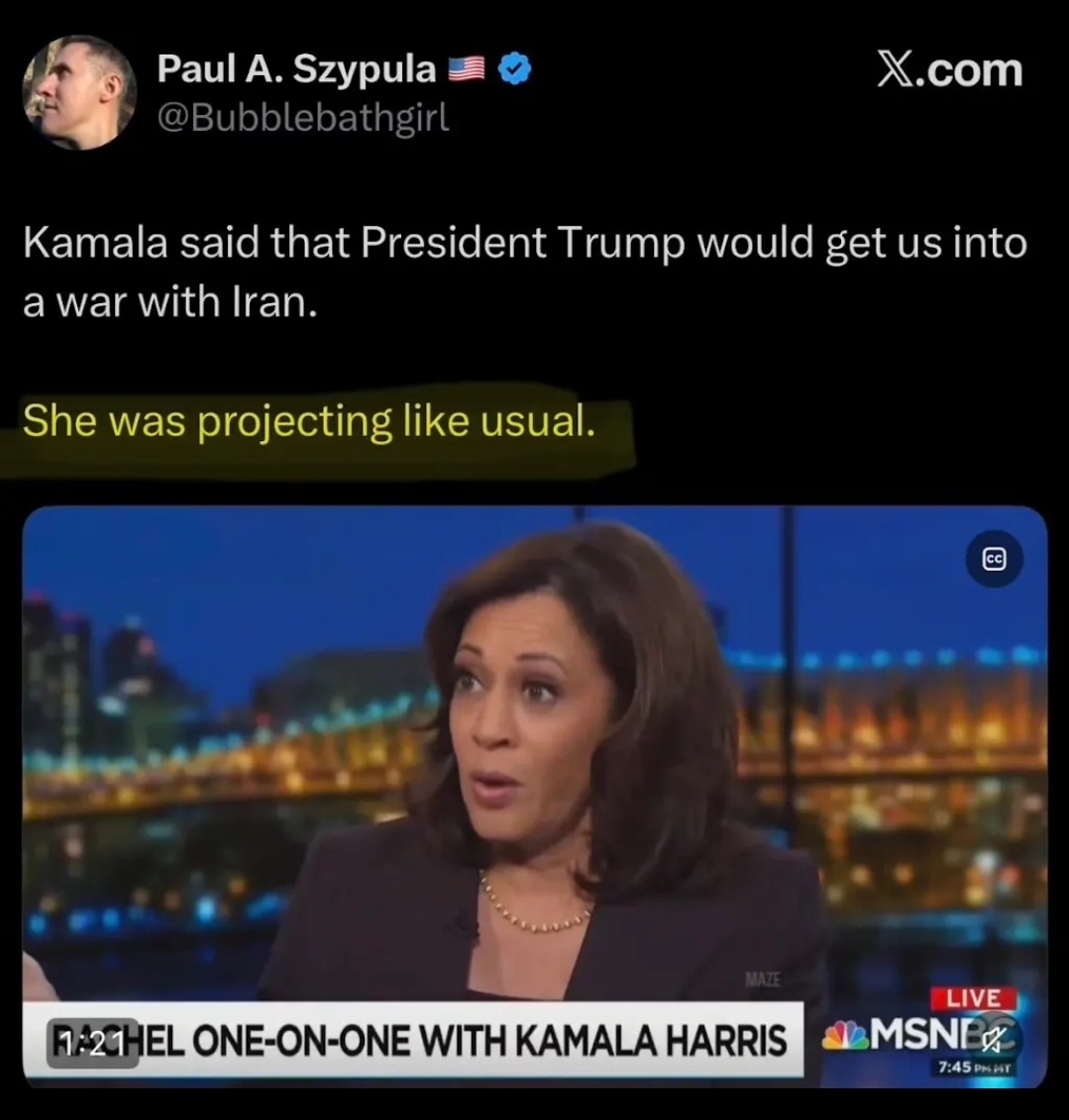
Task: Click the MSNBC peacock logo
Action: [844, 1034]
